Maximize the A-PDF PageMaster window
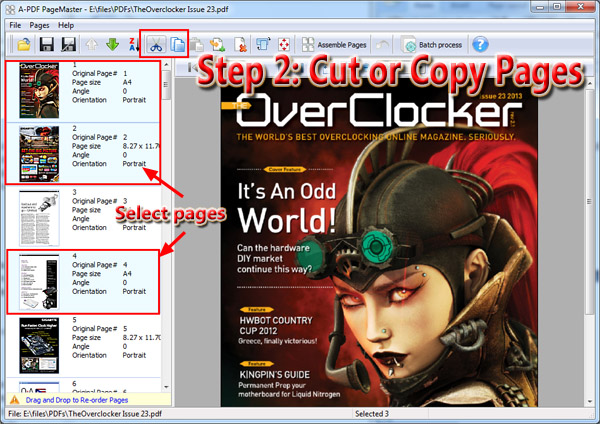 (557, 7)
